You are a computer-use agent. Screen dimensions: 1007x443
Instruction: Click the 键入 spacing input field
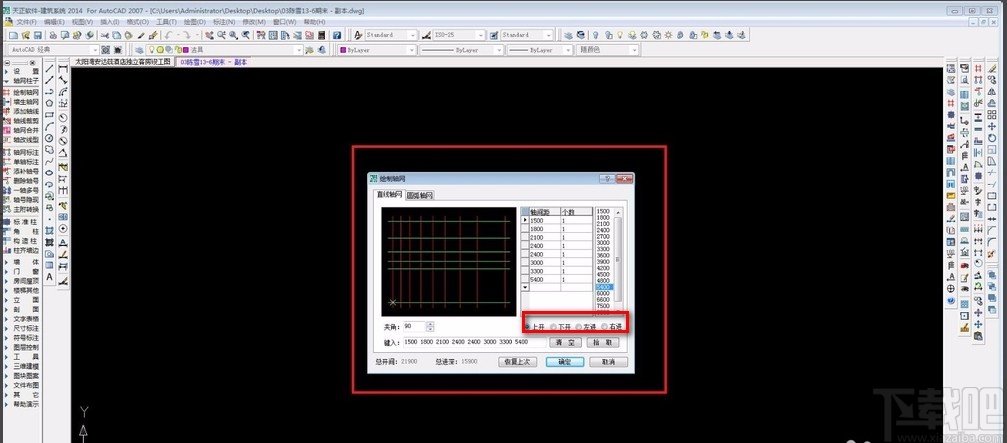point(475,342)
